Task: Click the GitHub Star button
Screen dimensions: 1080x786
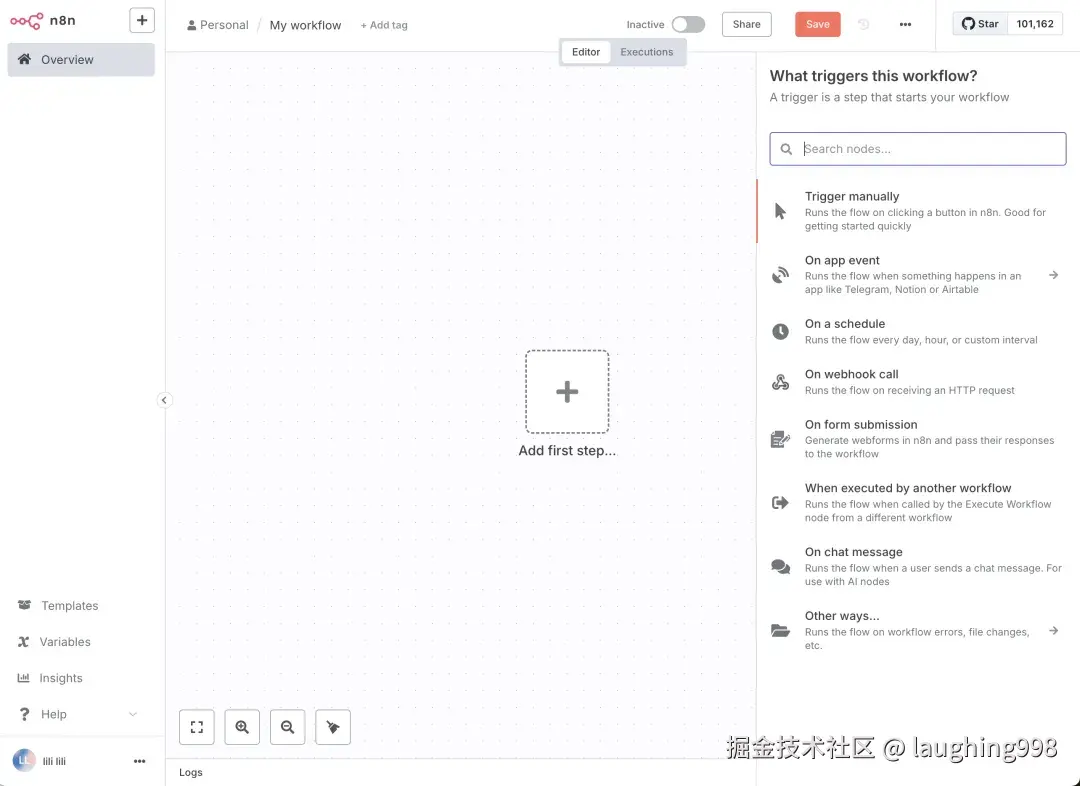Action: (x=978, y=23)
